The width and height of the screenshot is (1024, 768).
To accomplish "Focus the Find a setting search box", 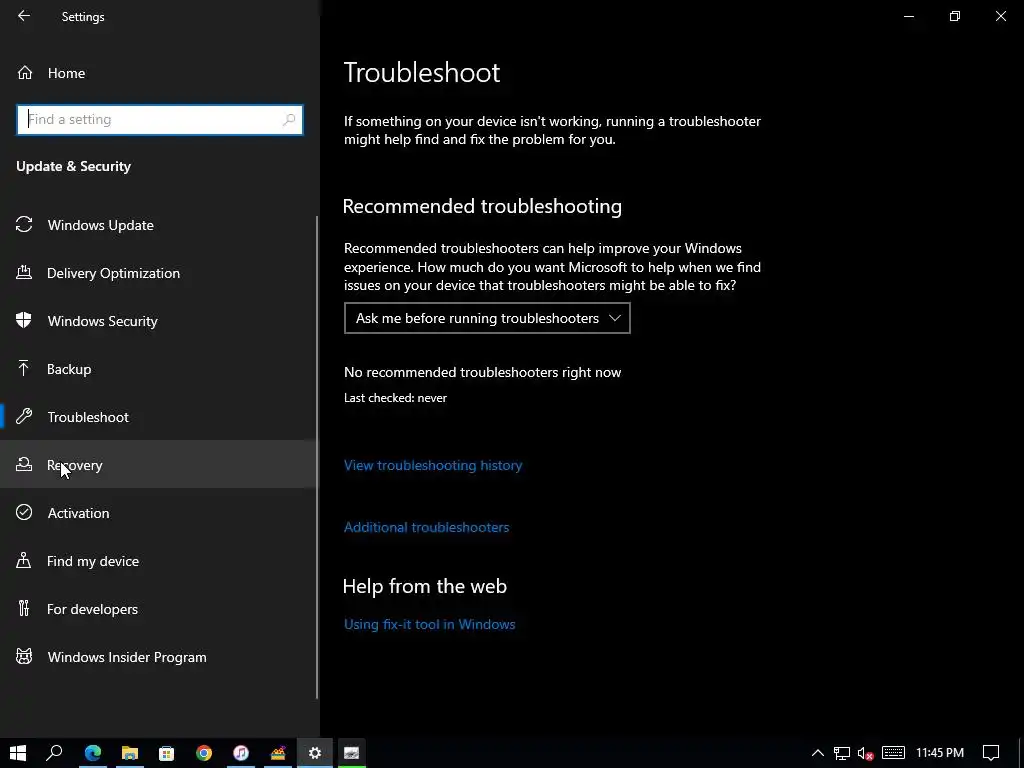I will [159, 120].
